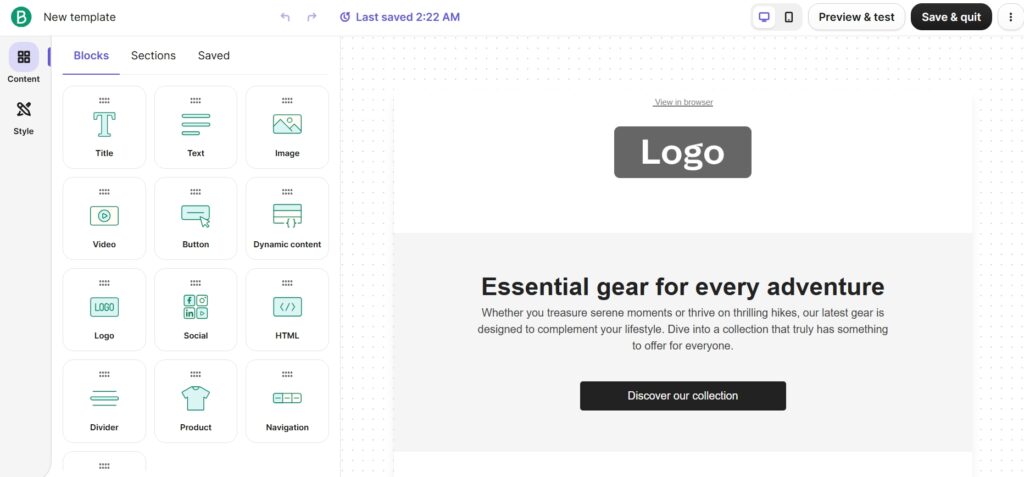This screenshot has width=1024, height=477.
Task: Select the Dynamic content block
Action: point(287,218)
